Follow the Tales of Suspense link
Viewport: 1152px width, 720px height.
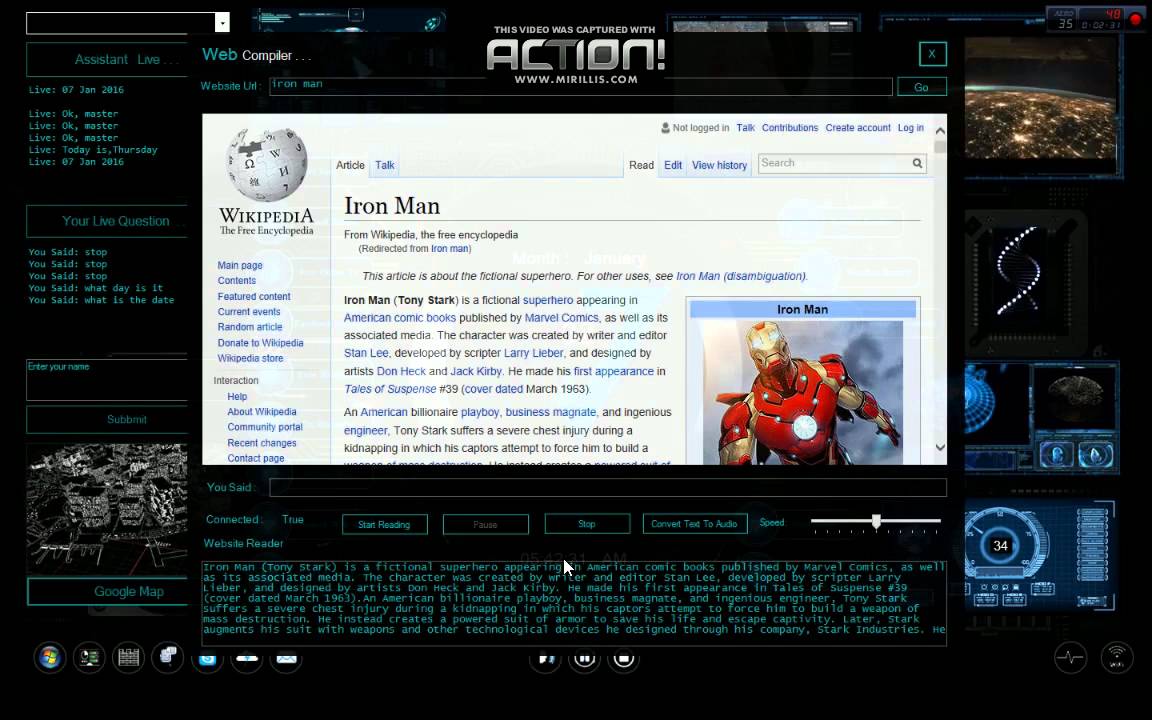(390, 389)
